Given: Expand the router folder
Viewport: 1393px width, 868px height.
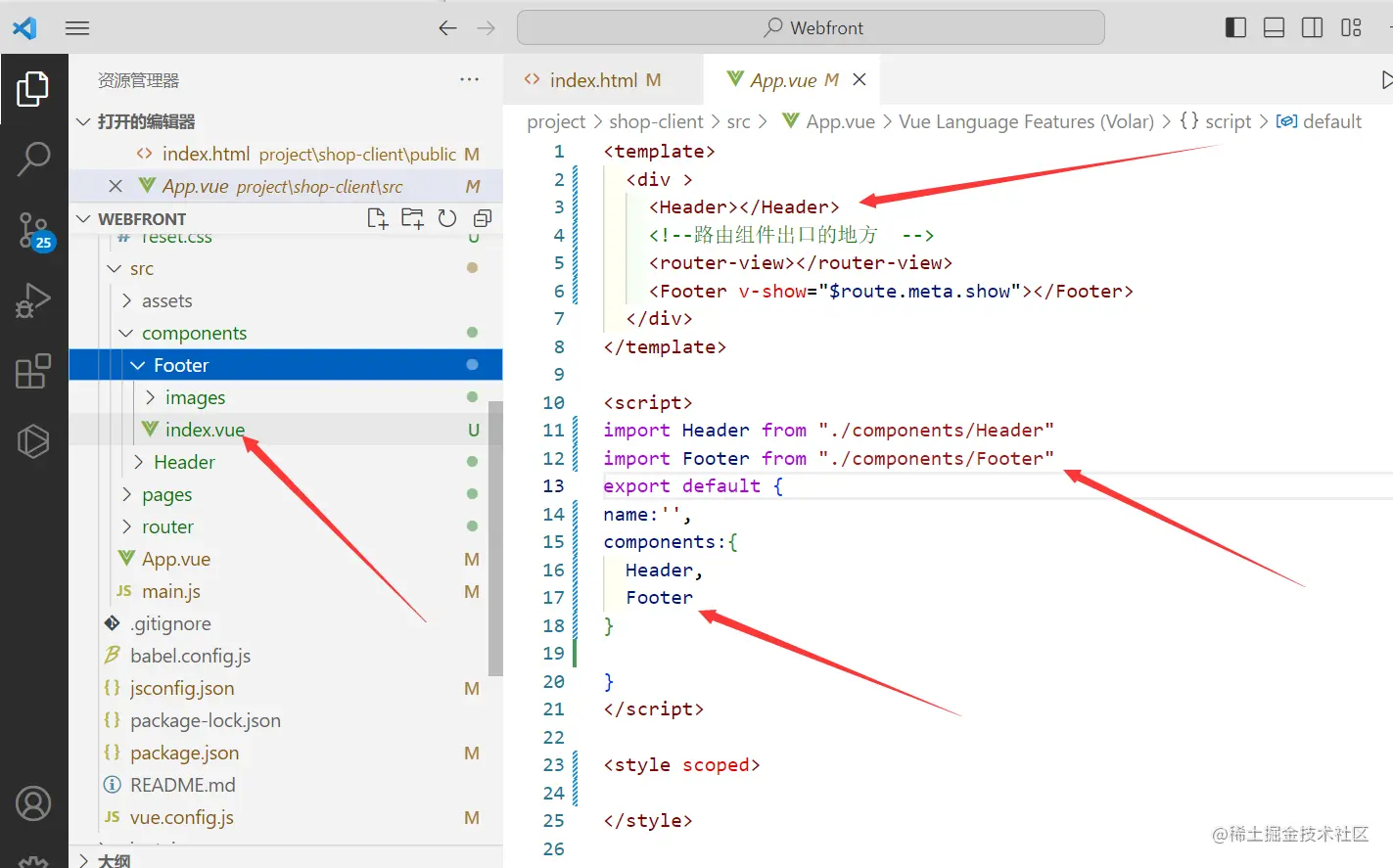Looking at the screenshot, I should coord(126,526).
